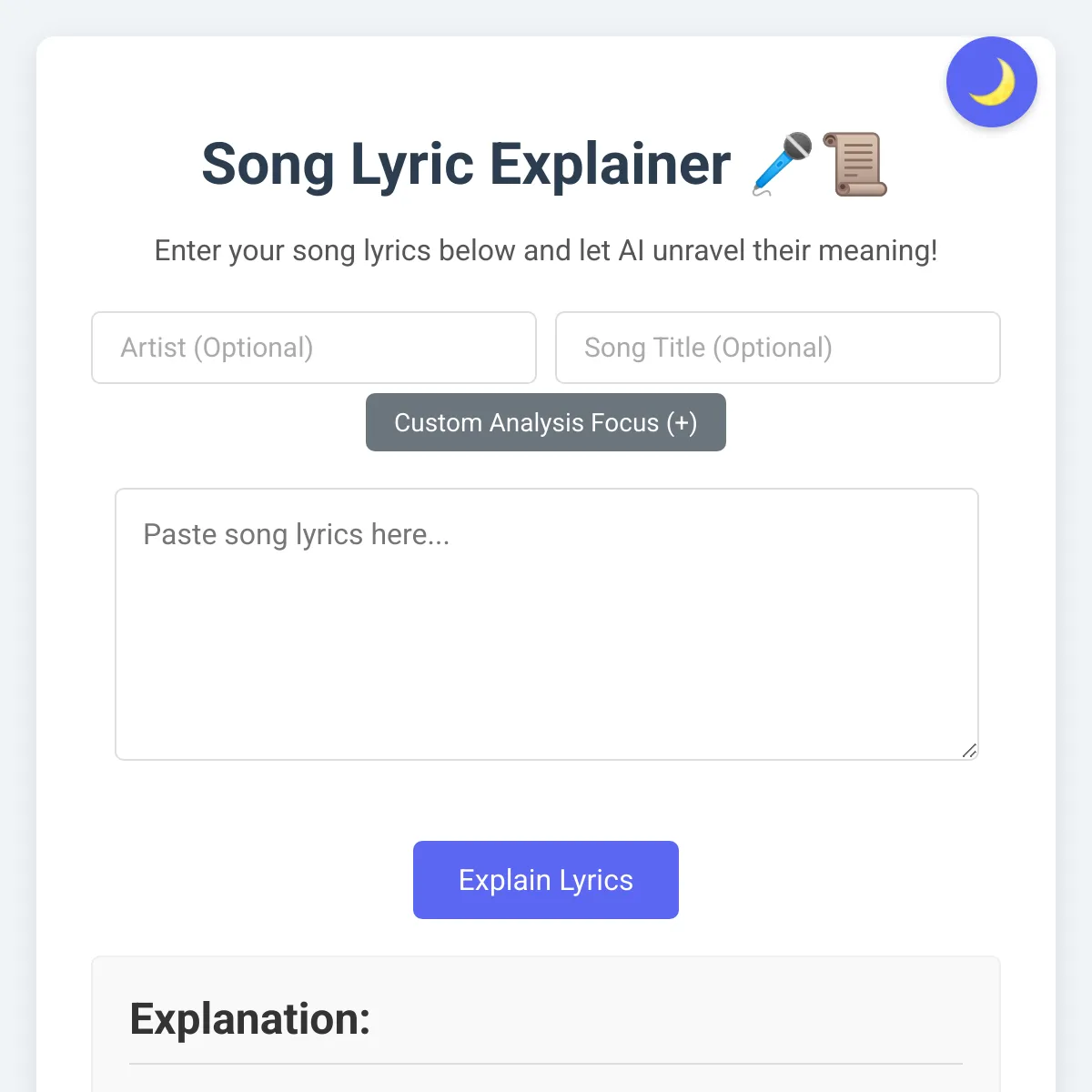Focus the Song Title (Optional) field

778,348
